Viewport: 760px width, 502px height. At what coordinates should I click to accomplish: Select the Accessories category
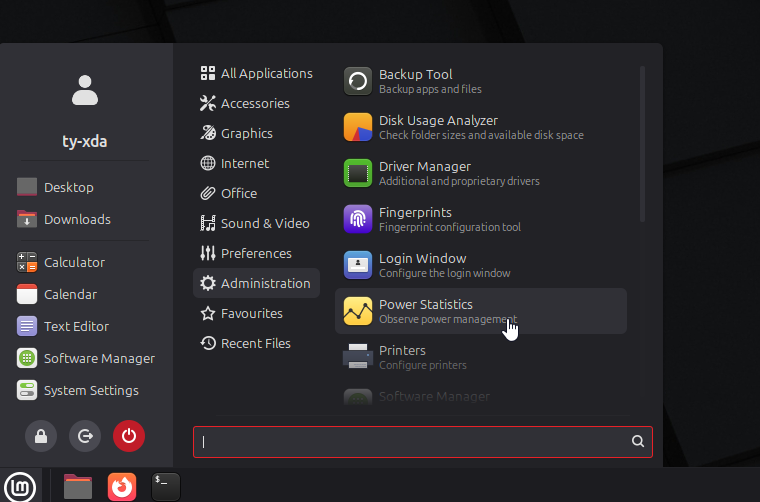pyautogui.click(x=256, y=103)
